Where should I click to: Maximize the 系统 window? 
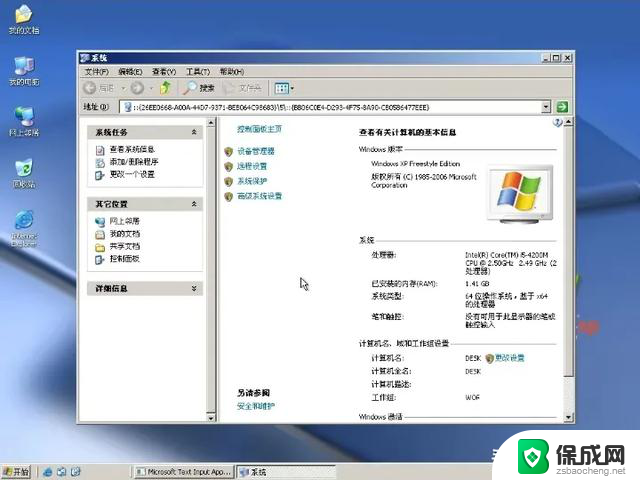pyautogui.click(x=556, y=58)
